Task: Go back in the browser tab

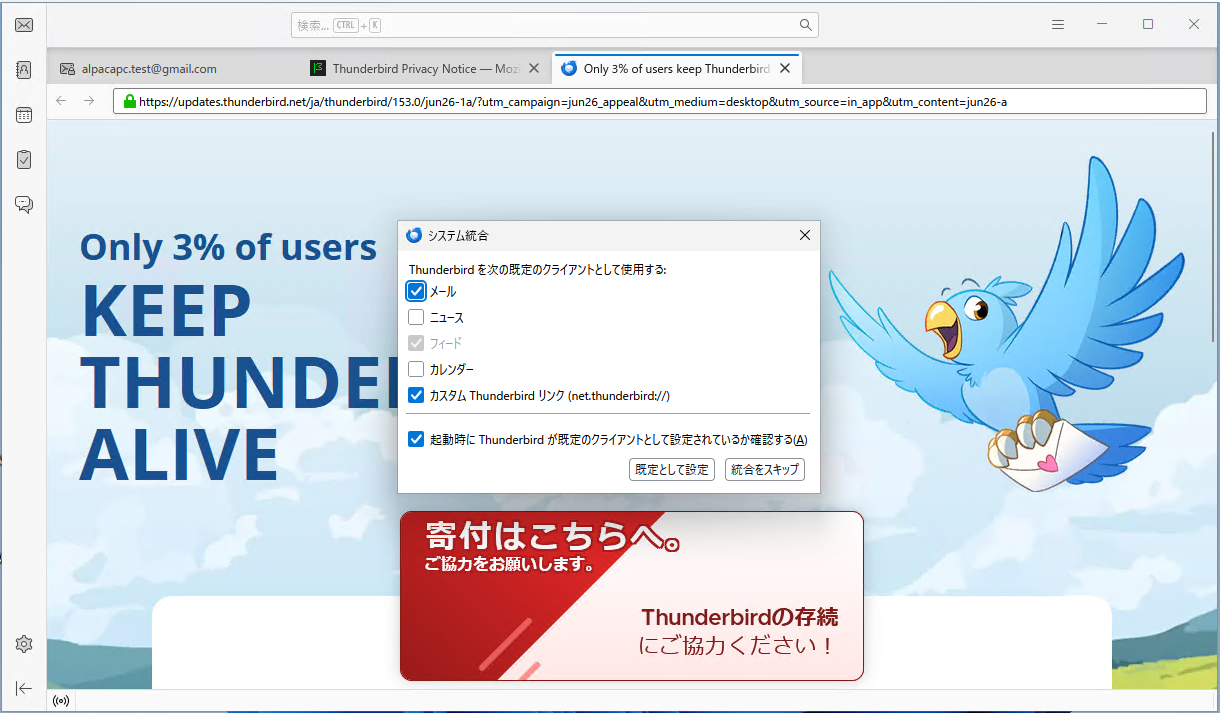Action: pyautogui.click(x=61, y=101)
